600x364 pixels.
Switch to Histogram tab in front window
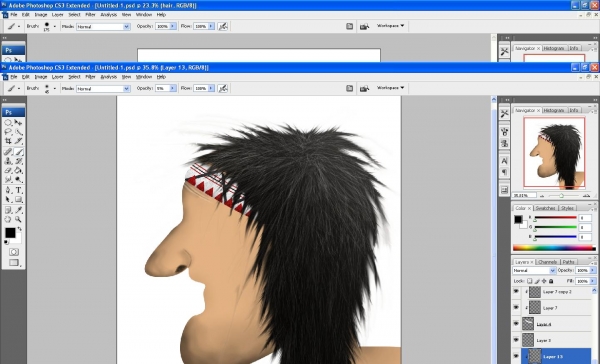click(554, 110)
